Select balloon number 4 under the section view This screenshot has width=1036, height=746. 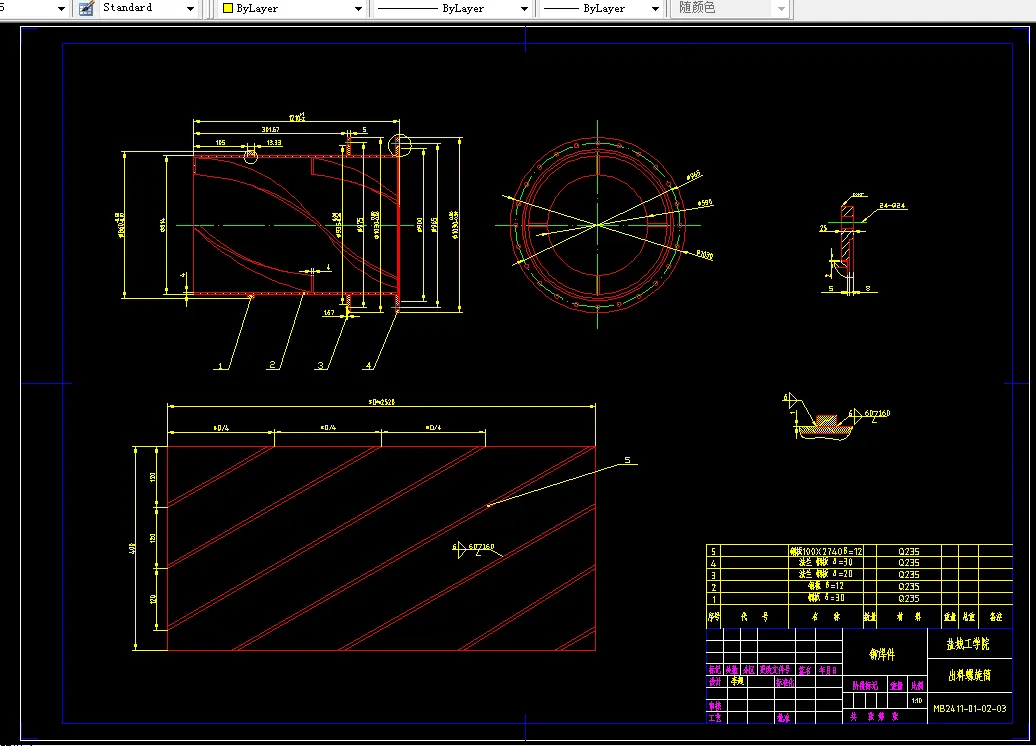(x=369, y=365)
